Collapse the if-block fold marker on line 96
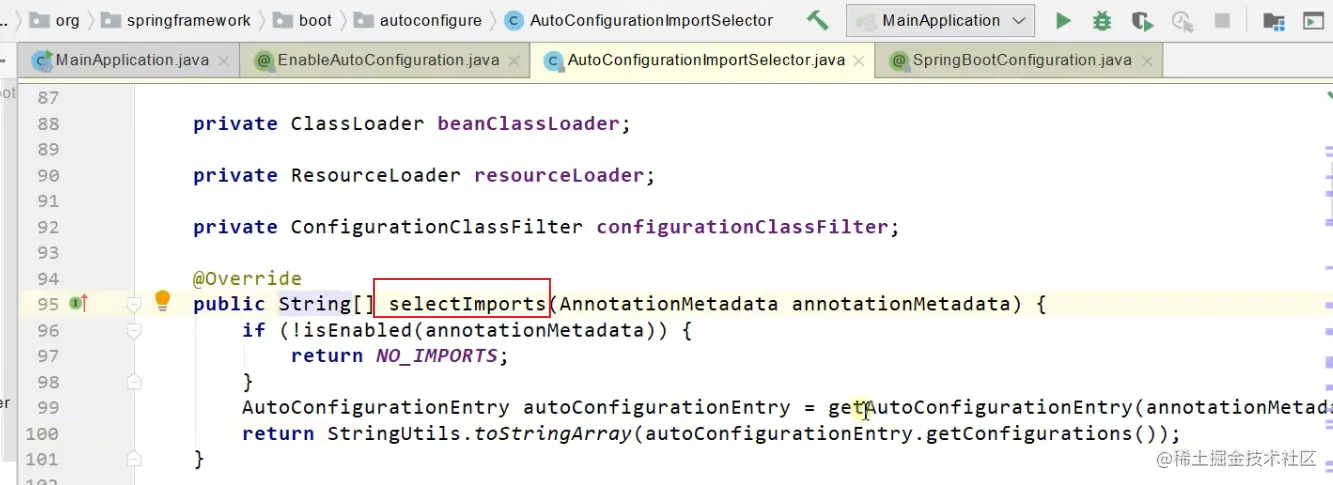Screen dimensions: 1333x485 (x=133, y=329)
